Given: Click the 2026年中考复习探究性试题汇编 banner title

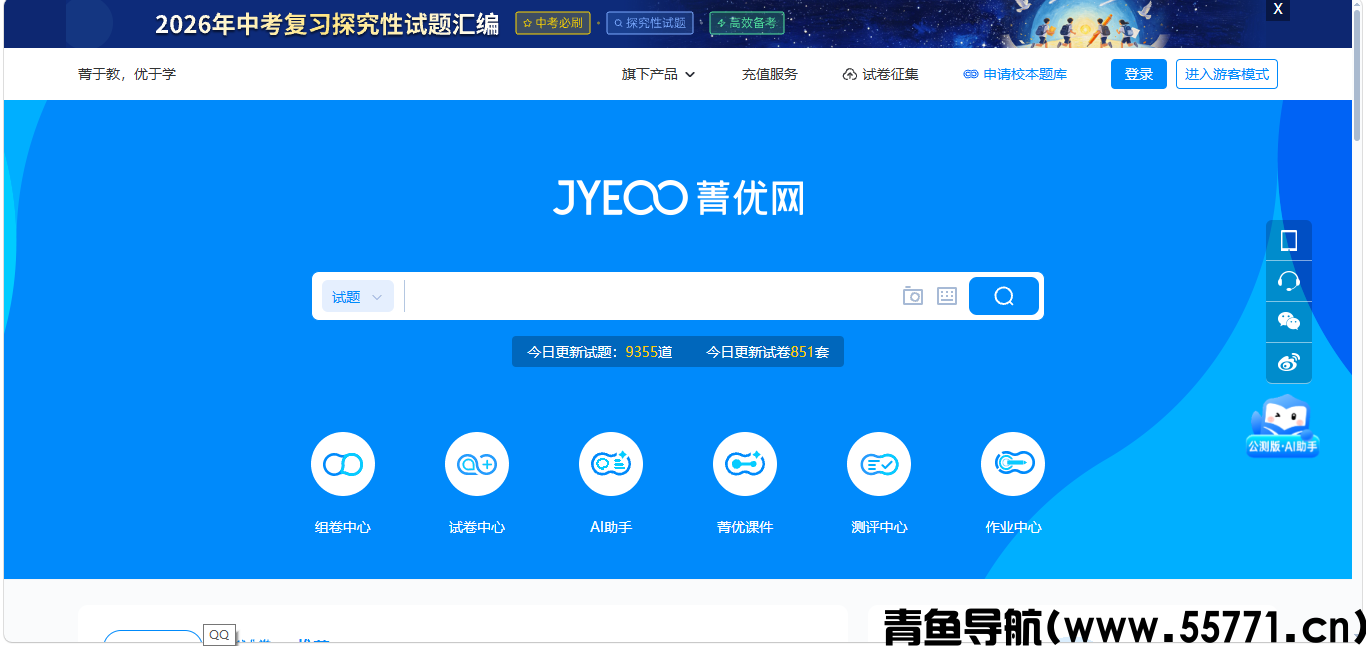Looking at the screenshot, I should [x=327, y=24].
